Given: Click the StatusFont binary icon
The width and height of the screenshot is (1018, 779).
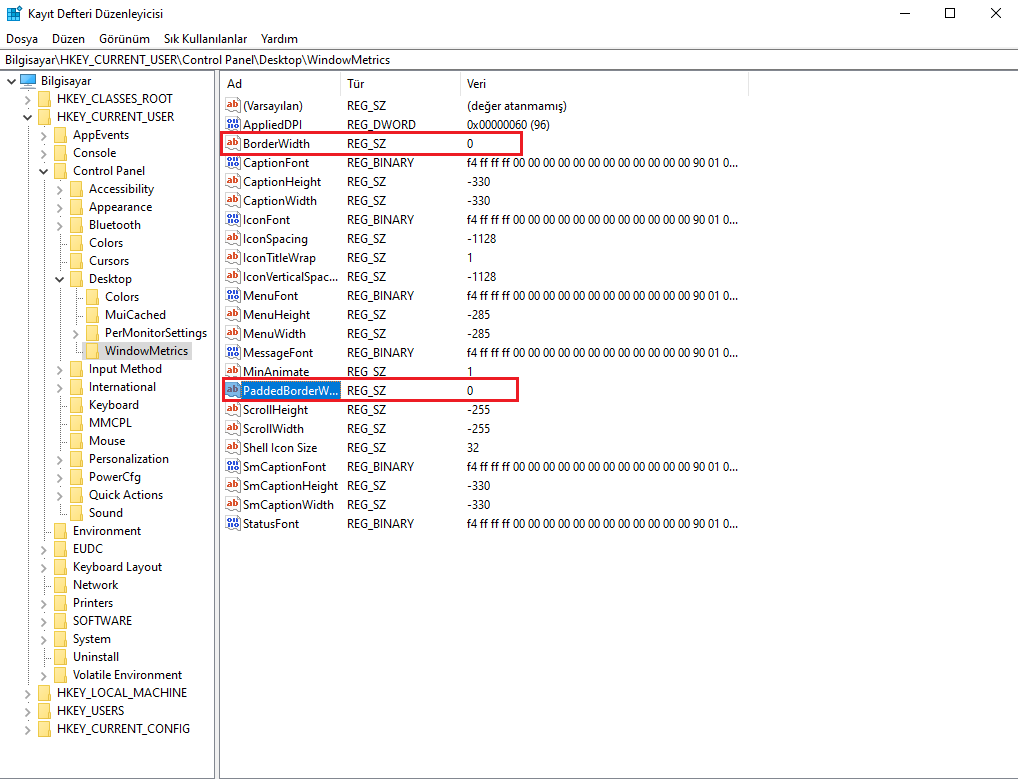Looking at the screenshot, I should [232, 523].
